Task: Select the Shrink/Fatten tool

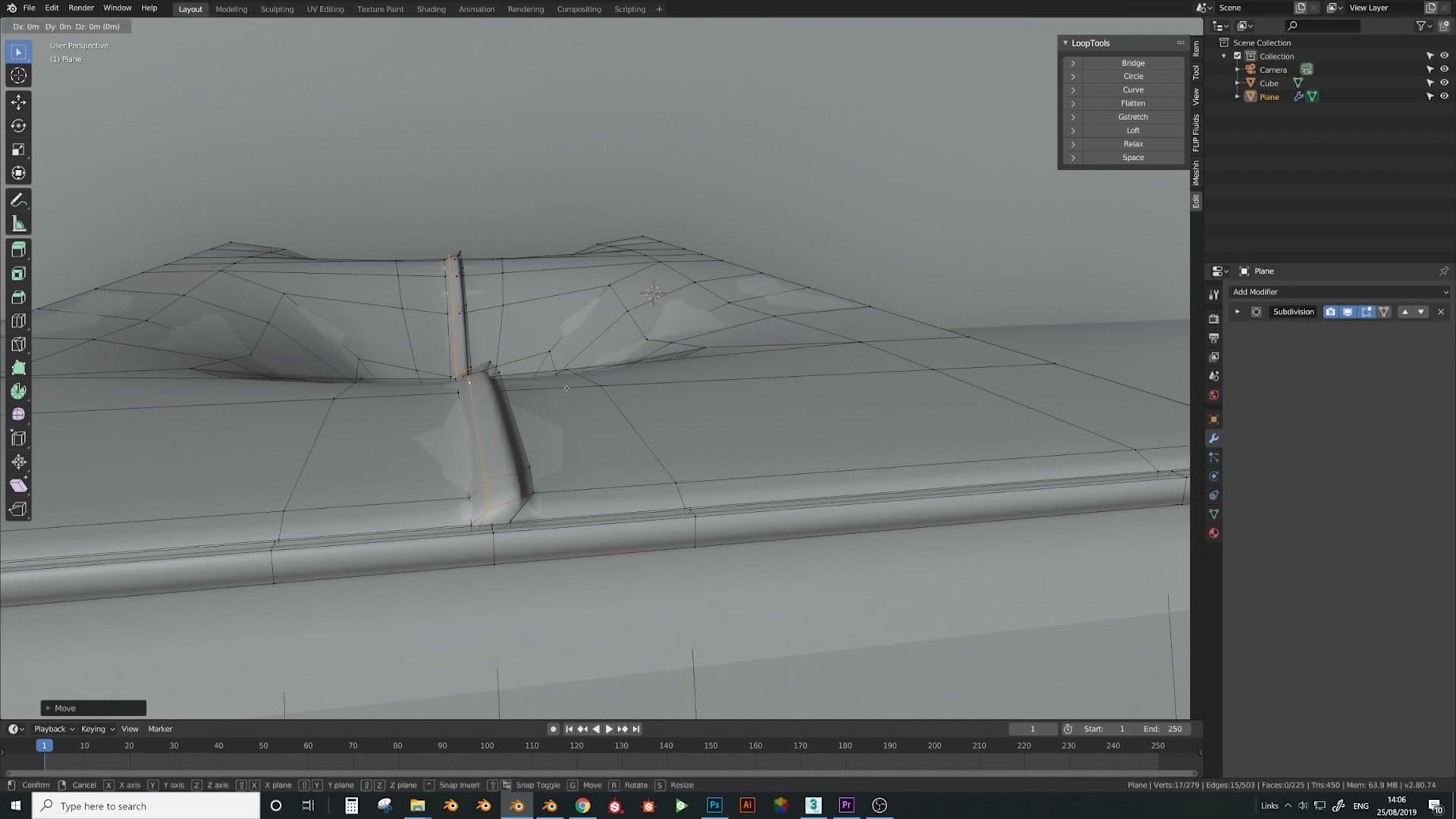Action: (x=19, y=462)
